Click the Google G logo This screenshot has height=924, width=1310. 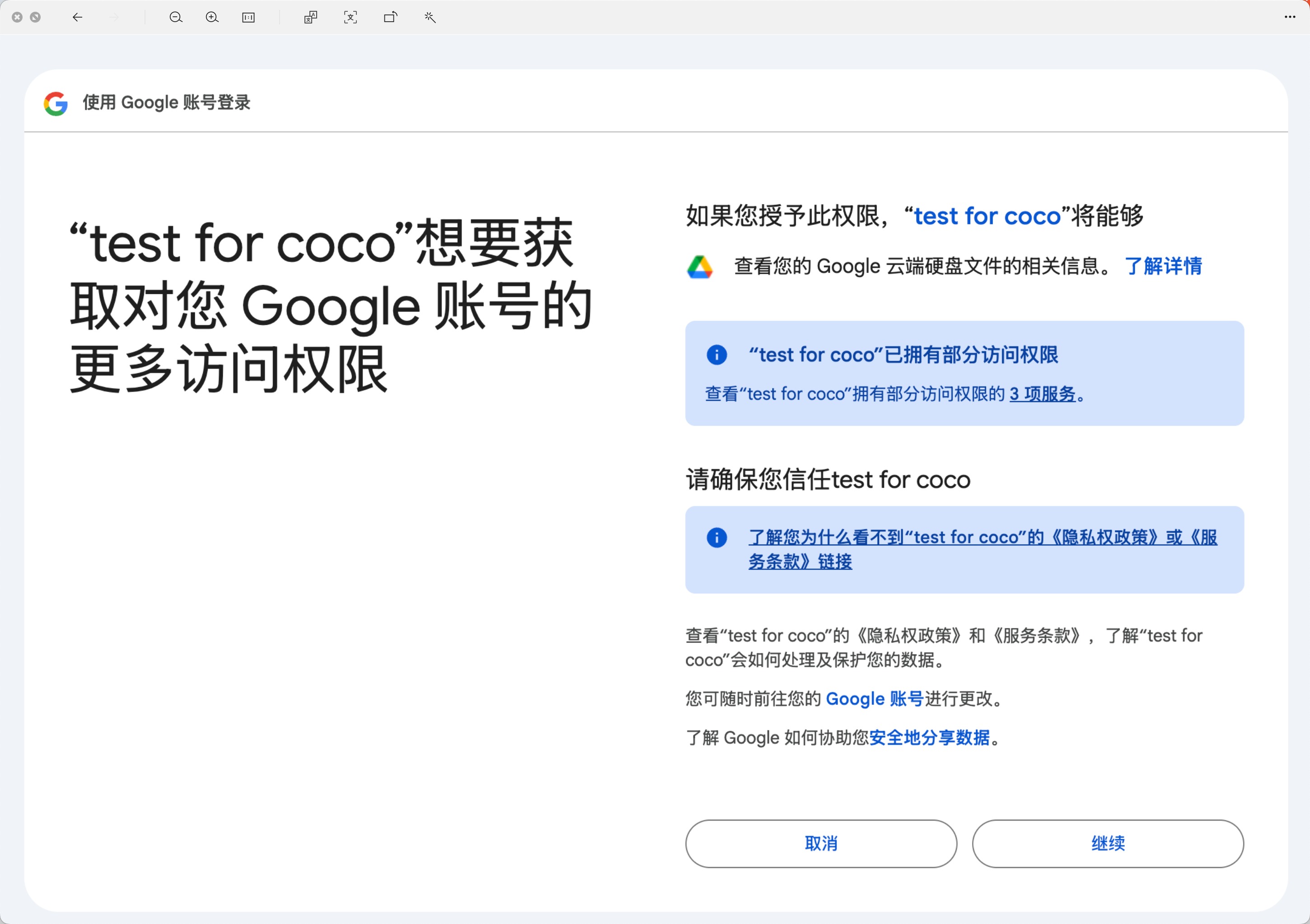[x=56, y=103]
